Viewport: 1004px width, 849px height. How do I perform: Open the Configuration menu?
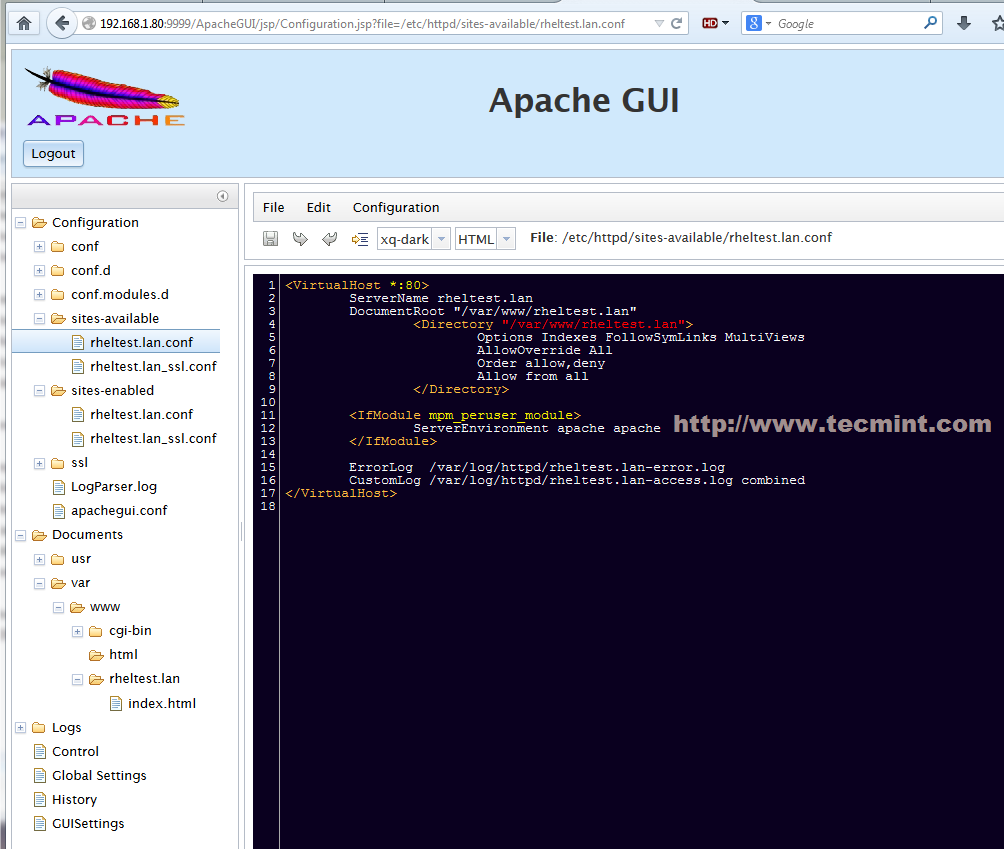point(396,208)
